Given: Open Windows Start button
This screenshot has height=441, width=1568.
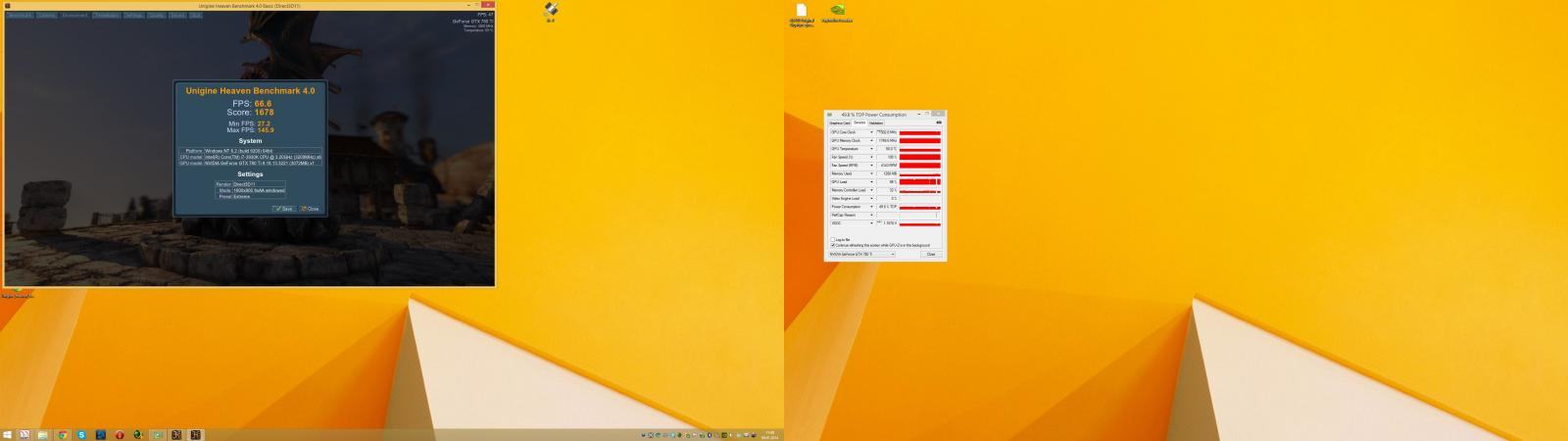Looking at the screenshot, I should point(7,435).
